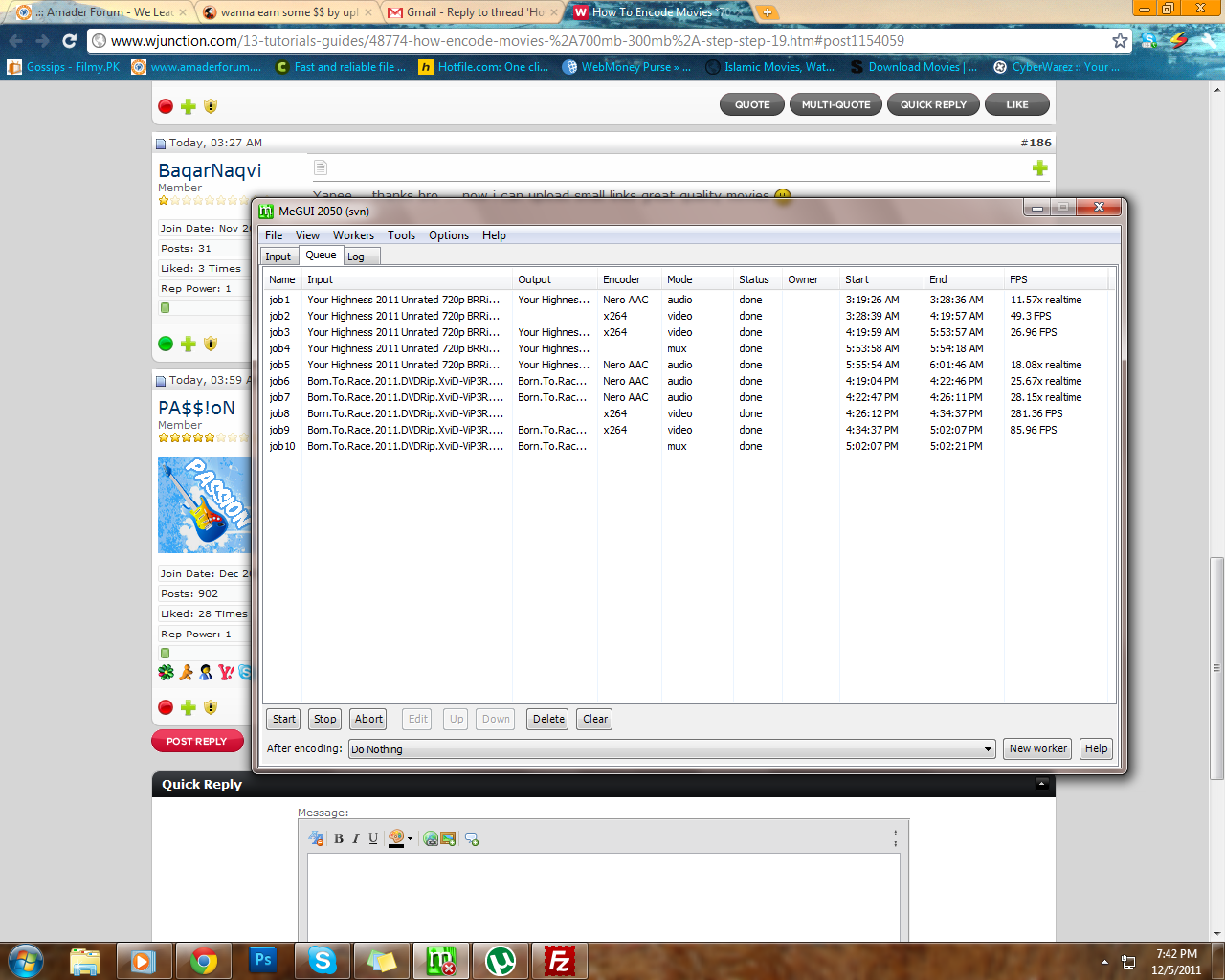1225x980 pixels.
Task: Switch to the Log tab
Action: (356, 256)
